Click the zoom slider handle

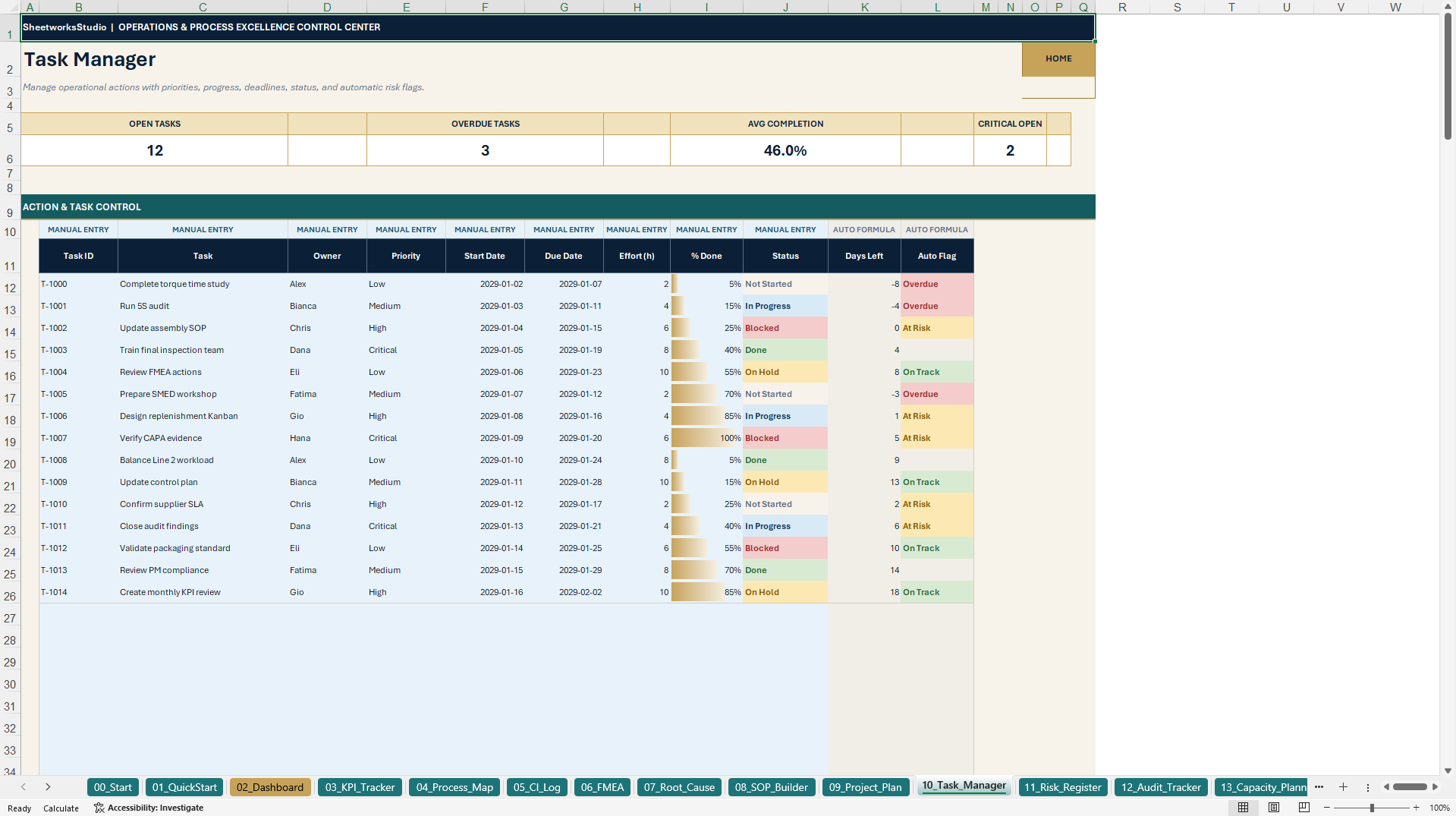(x=1372, y=808)
